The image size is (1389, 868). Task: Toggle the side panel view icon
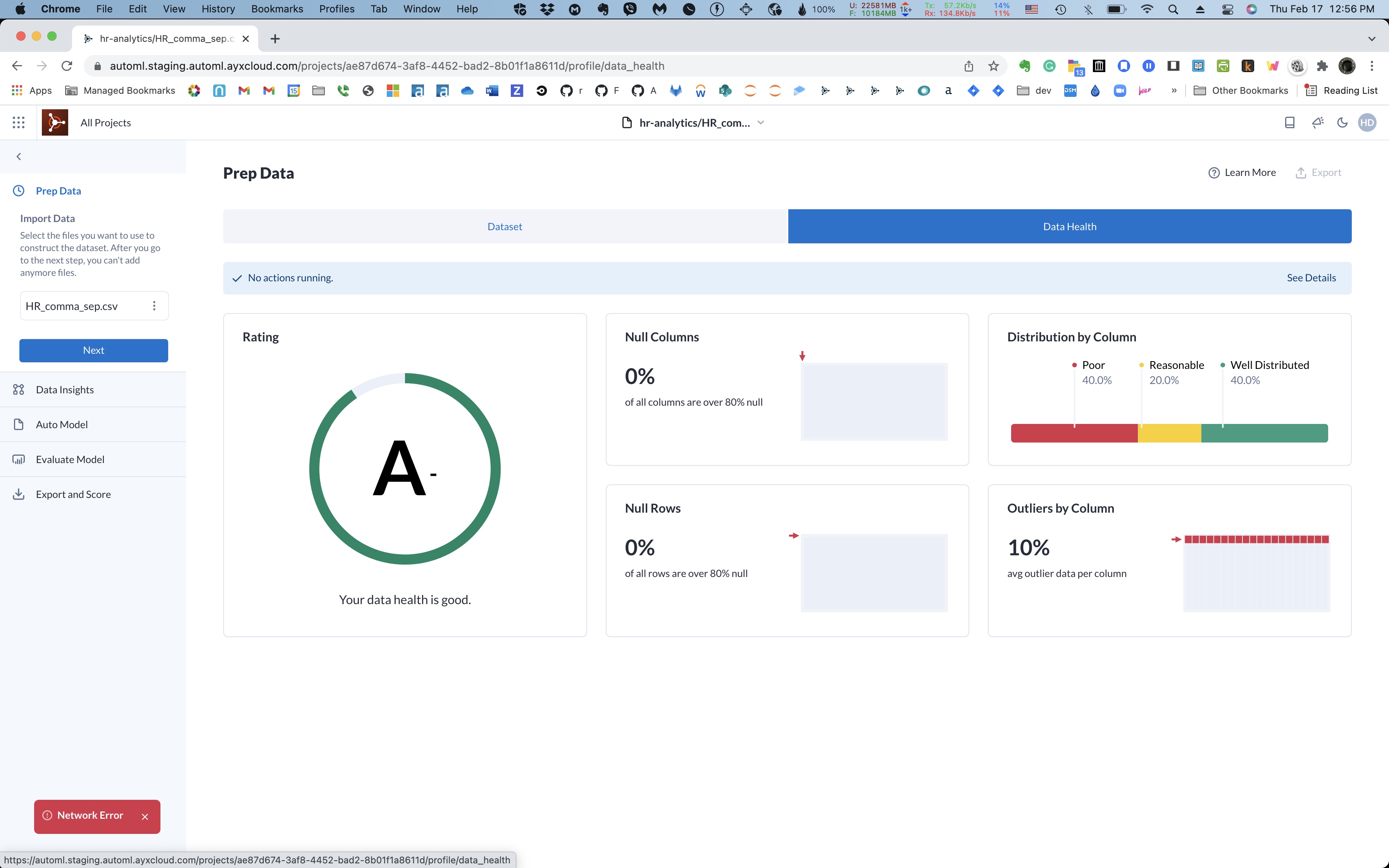(1289, 122)
